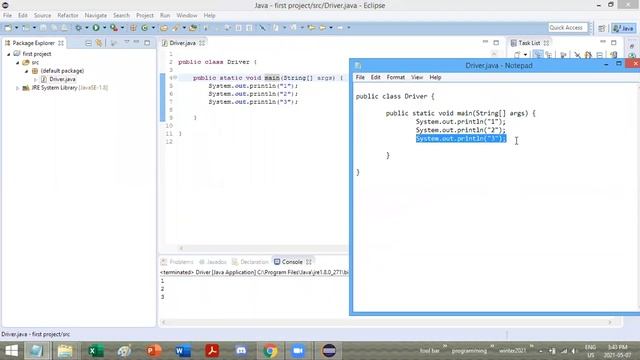
Task: Open the Debug dropdown arrow
Action: (x=87, y=28)
